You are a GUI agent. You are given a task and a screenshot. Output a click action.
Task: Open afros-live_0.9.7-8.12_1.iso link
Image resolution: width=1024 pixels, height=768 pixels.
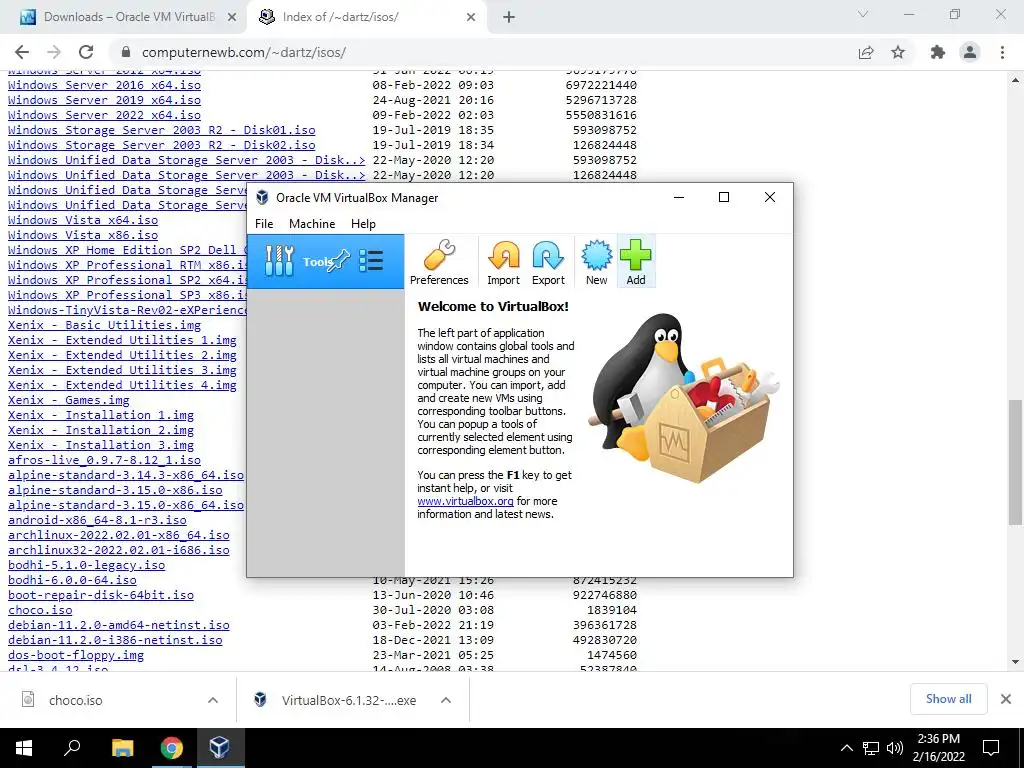tap(104, 460)
